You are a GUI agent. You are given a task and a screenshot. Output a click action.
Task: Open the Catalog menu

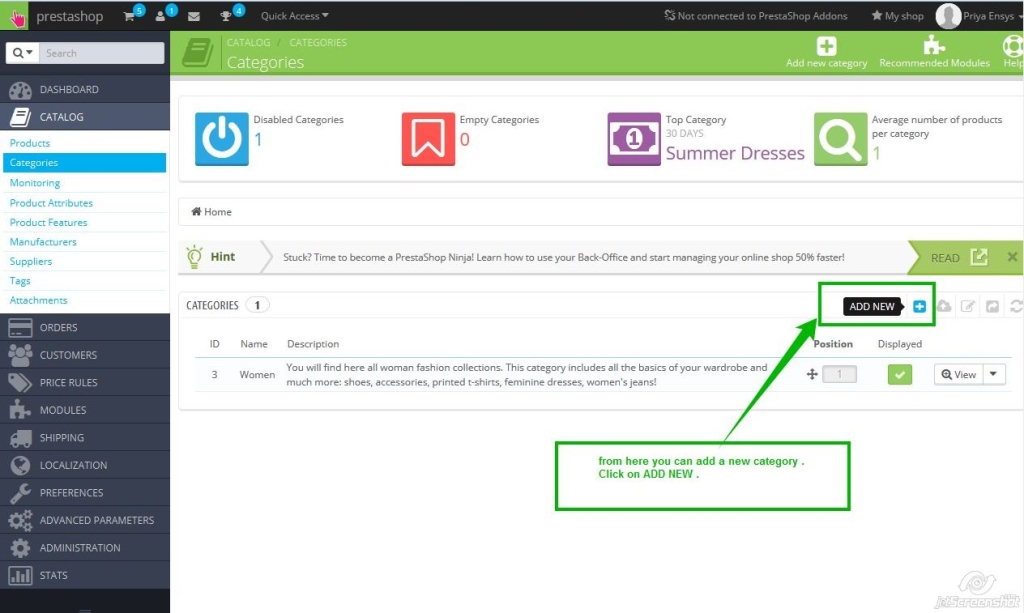tap(85, 117)
